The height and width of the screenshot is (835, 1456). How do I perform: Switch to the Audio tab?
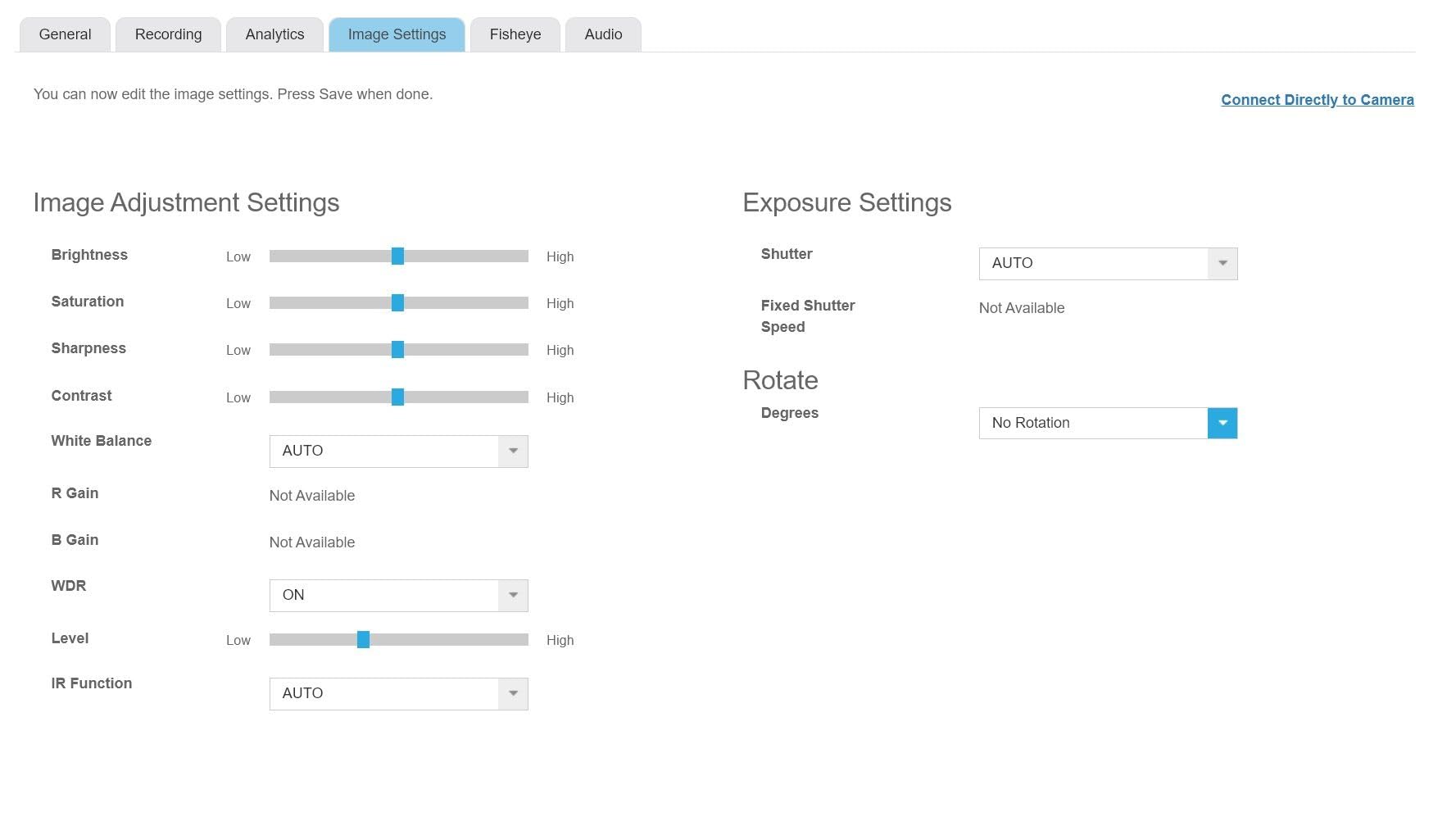603,34
